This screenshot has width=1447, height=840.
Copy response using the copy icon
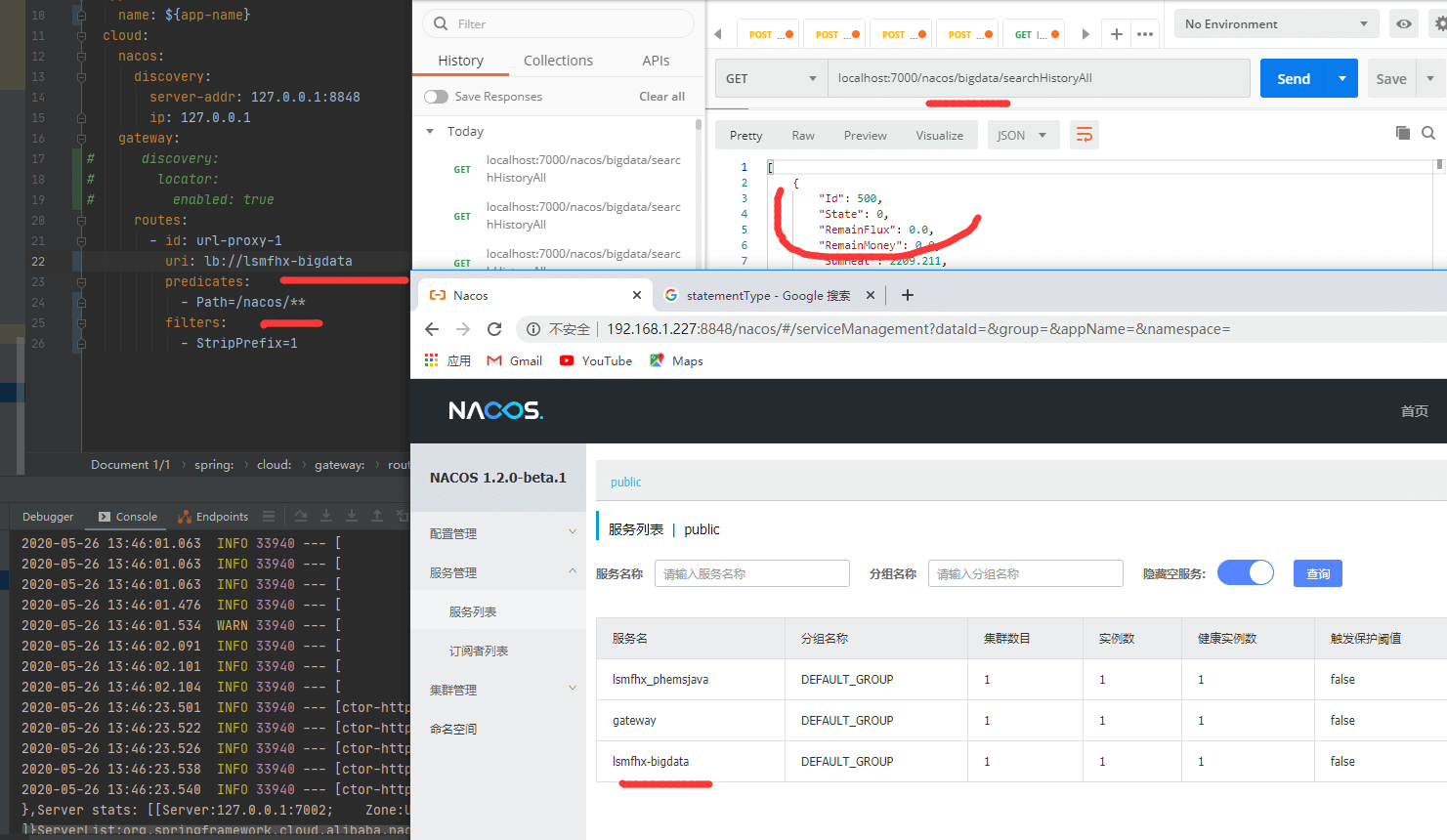[1402, 133]
